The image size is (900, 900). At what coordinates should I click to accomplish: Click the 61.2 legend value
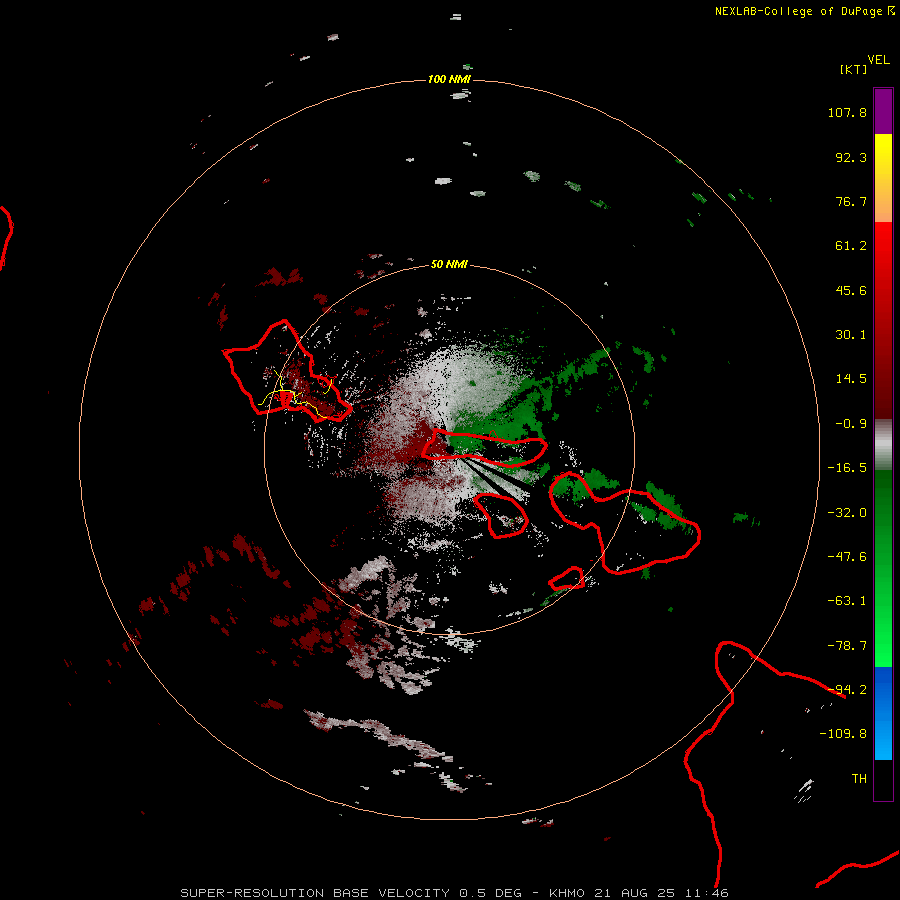(851, 246)
